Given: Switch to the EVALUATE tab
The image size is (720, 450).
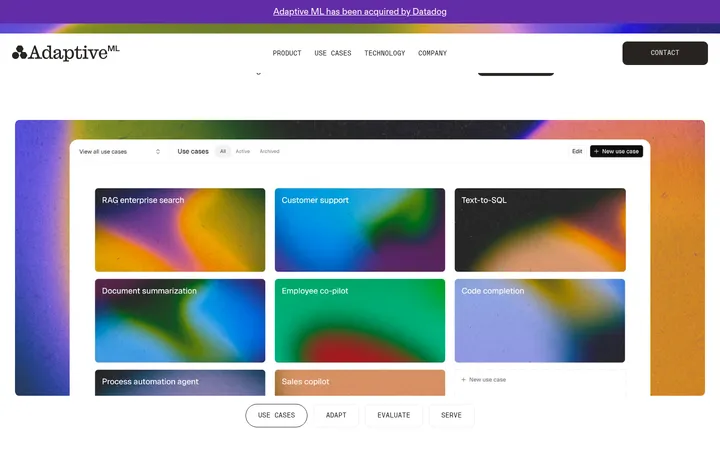Looking at the screenshot, I should 394,415.
